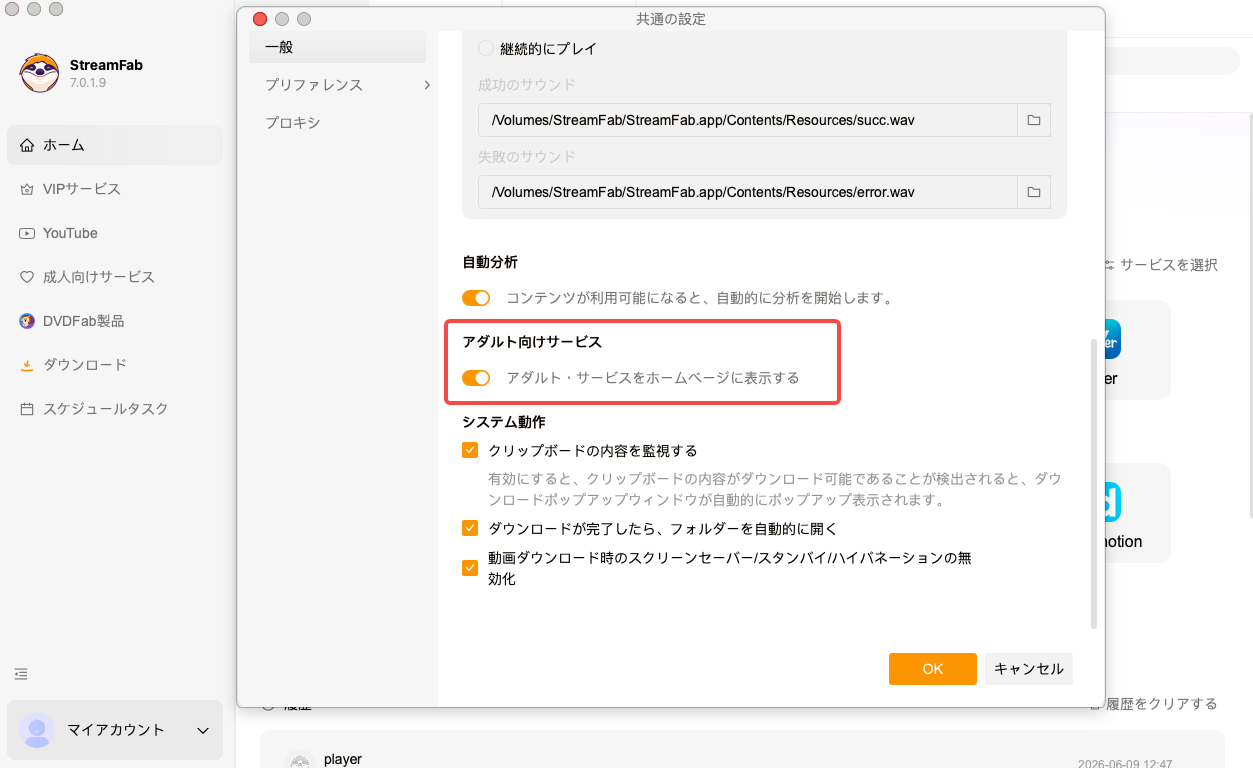Click the settings dialog vertical scrollbar
This screenshot has width=1253, height=768.
tap(1094, 484)
